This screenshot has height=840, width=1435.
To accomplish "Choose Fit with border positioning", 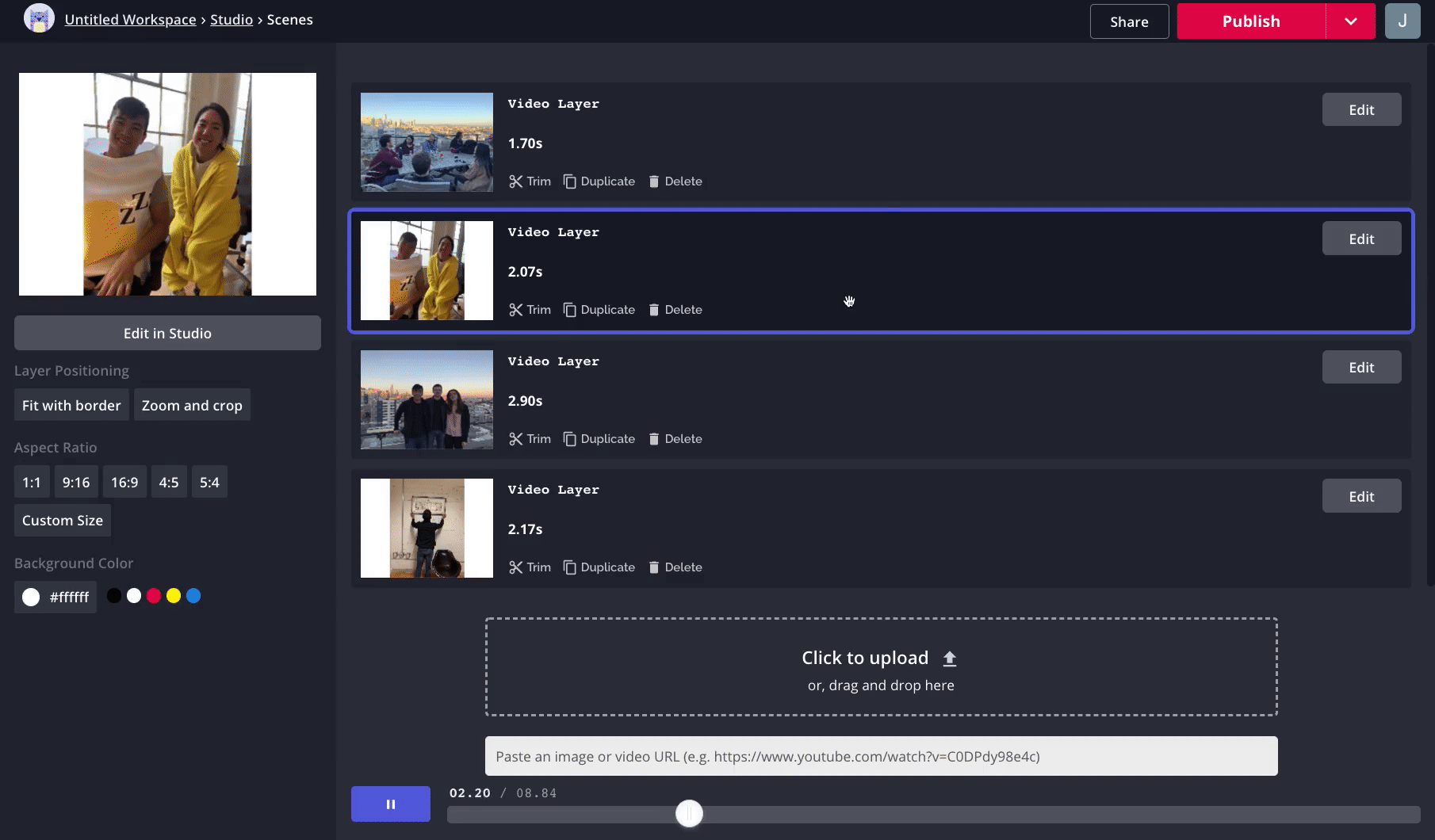I will pos(71,406).
